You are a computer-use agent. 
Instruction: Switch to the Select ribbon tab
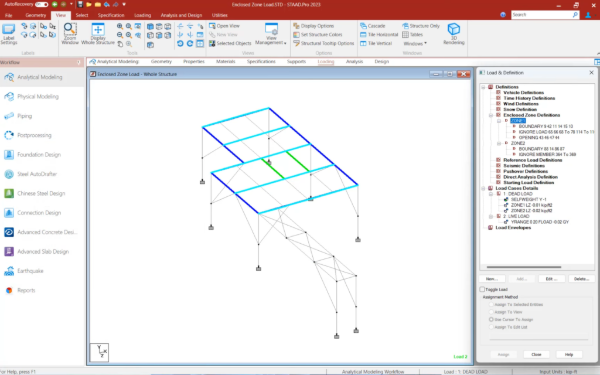(x=82, y=15)
